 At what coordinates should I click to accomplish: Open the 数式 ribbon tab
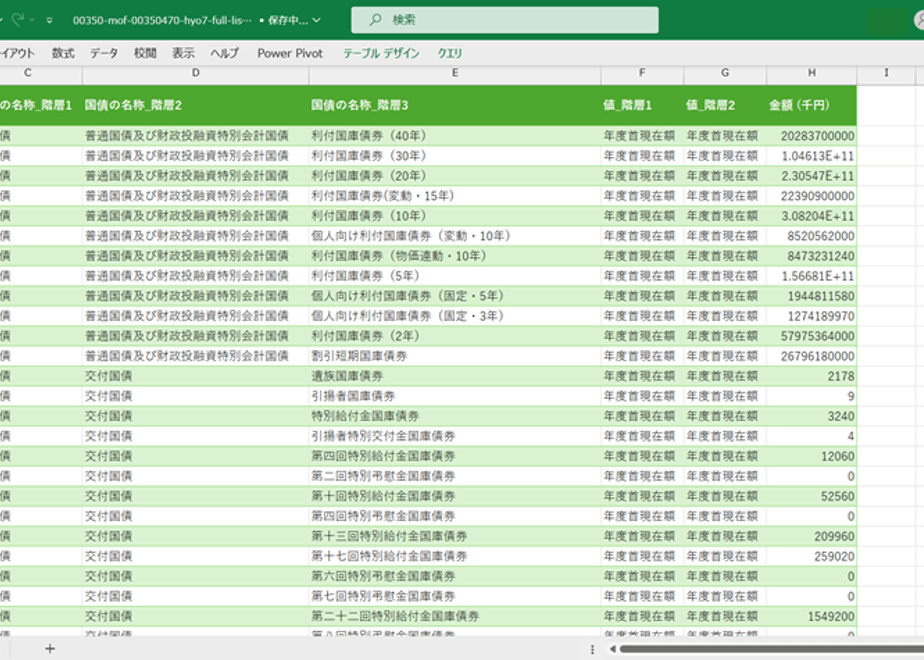[x=62, y=53]
